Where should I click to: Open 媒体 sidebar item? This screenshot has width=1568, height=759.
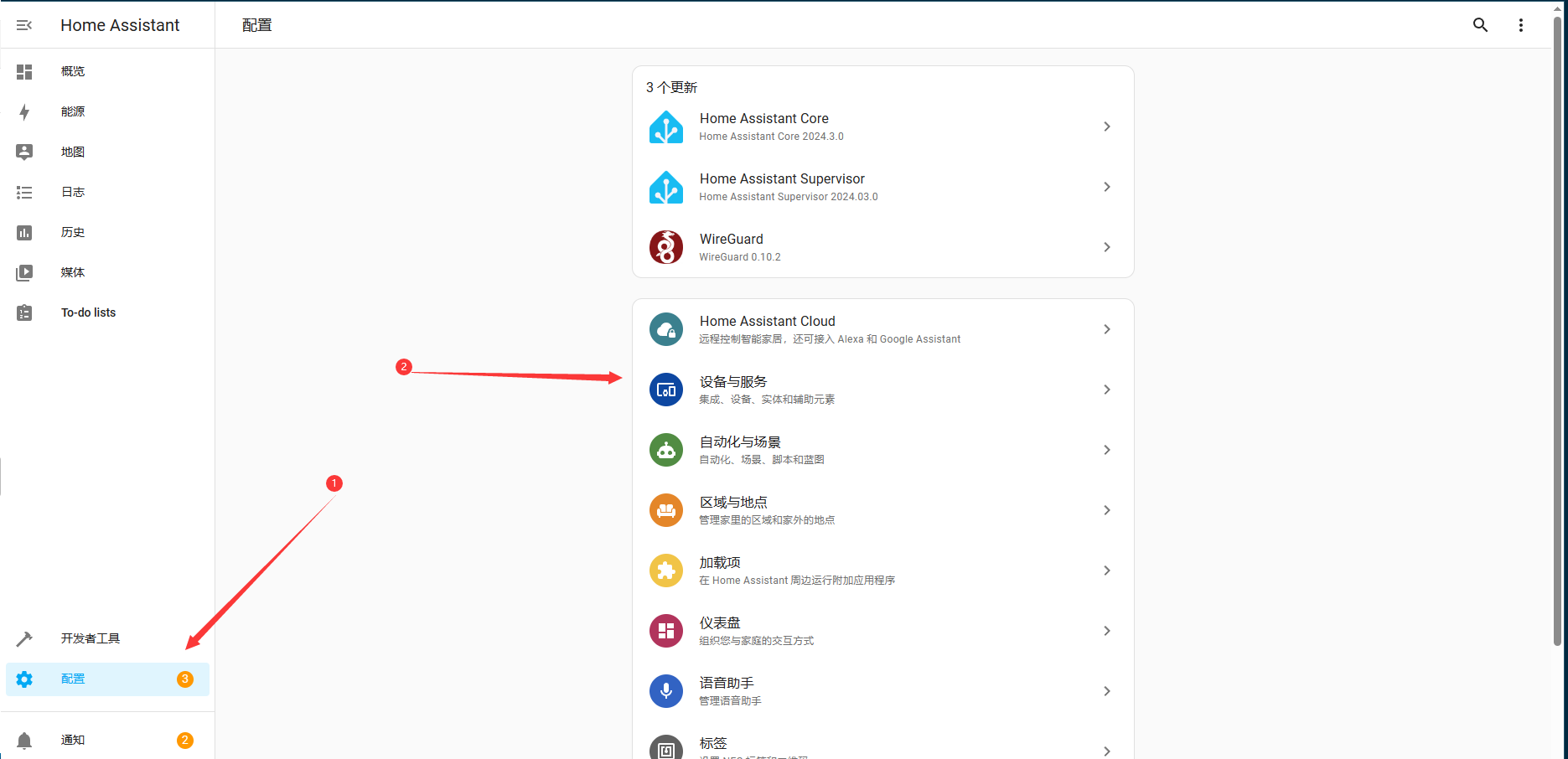(x=73, y=272)
